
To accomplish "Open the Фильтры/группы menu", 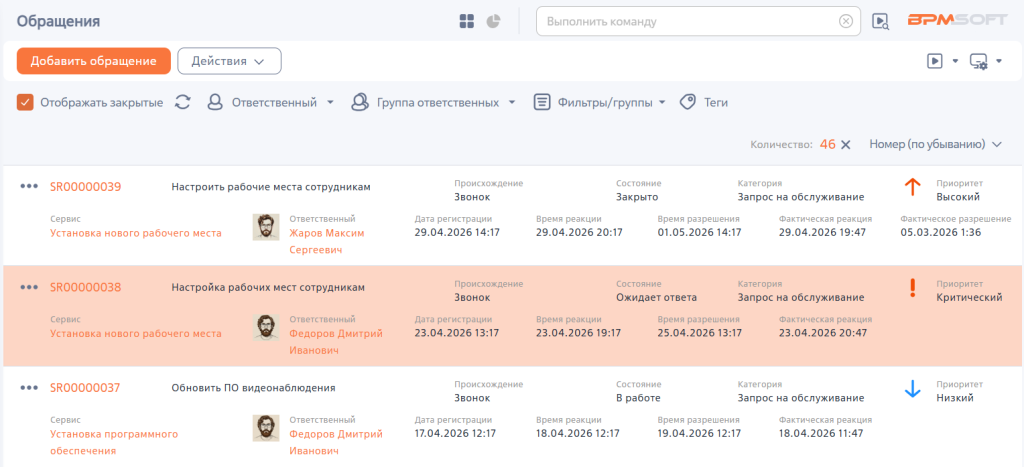I will [600, 103].
